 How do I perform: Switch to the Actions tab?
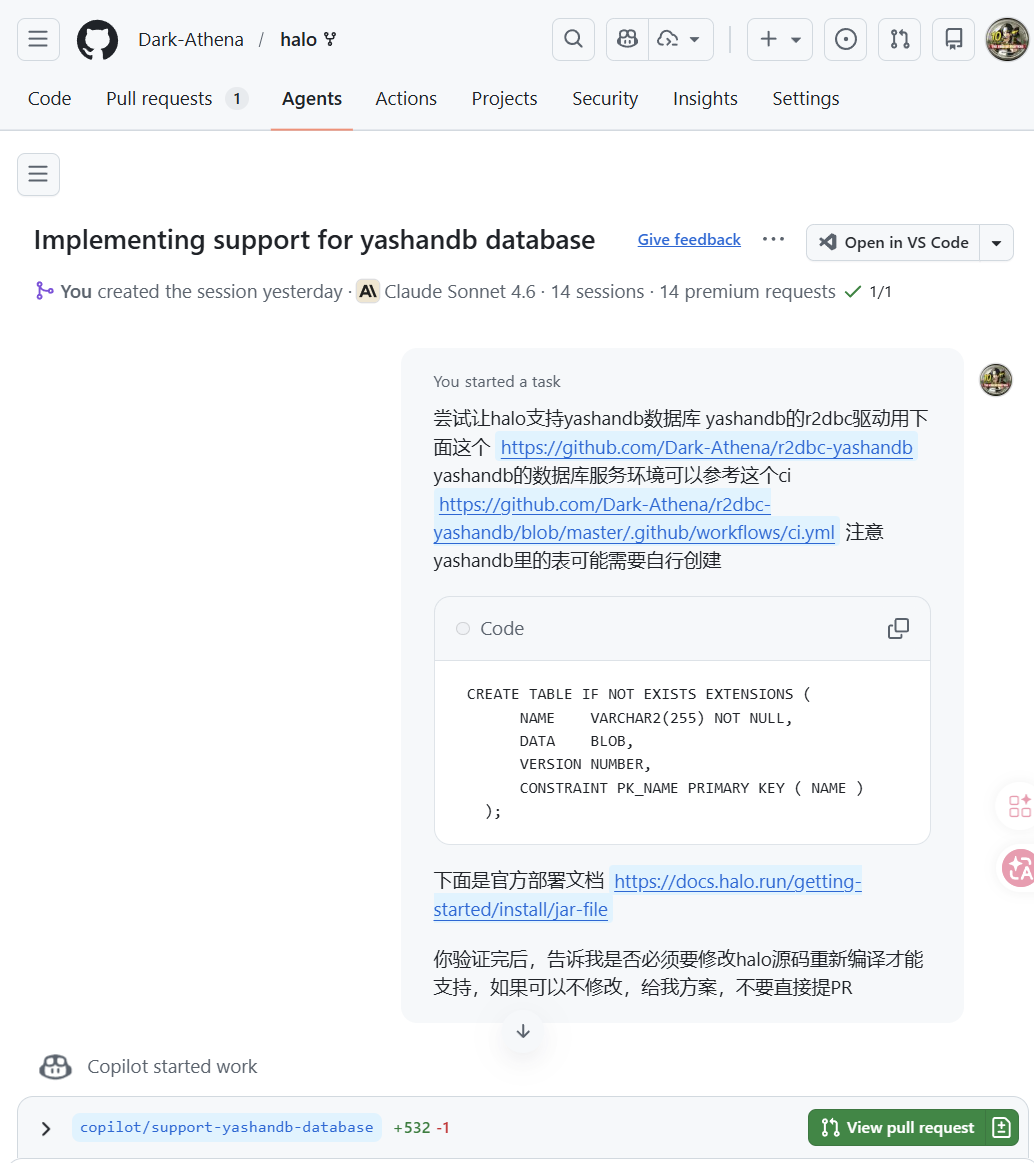(x=406, y=99)
